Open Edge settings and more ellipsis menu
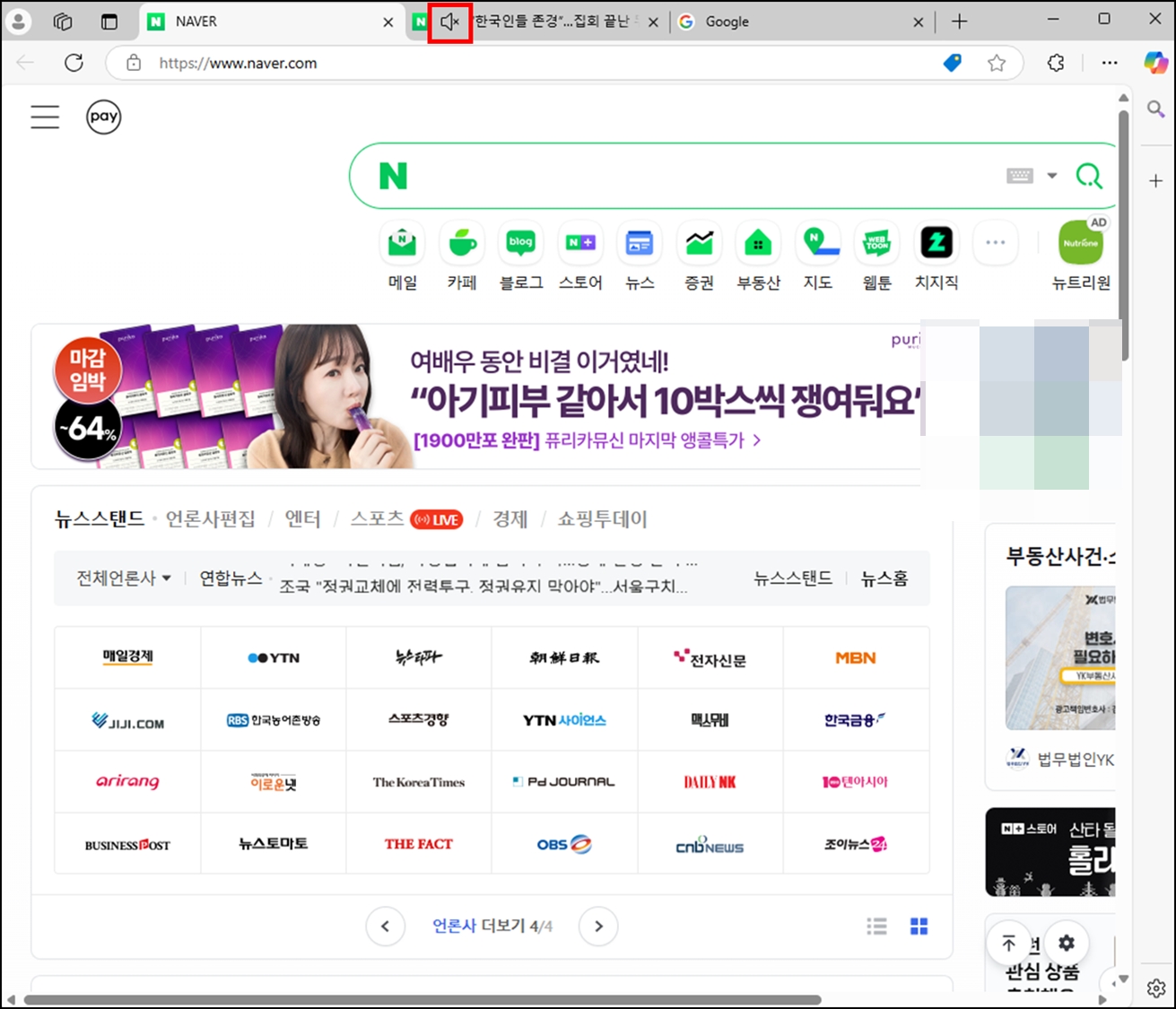1176x1009 pixels. pos(1110,63)
